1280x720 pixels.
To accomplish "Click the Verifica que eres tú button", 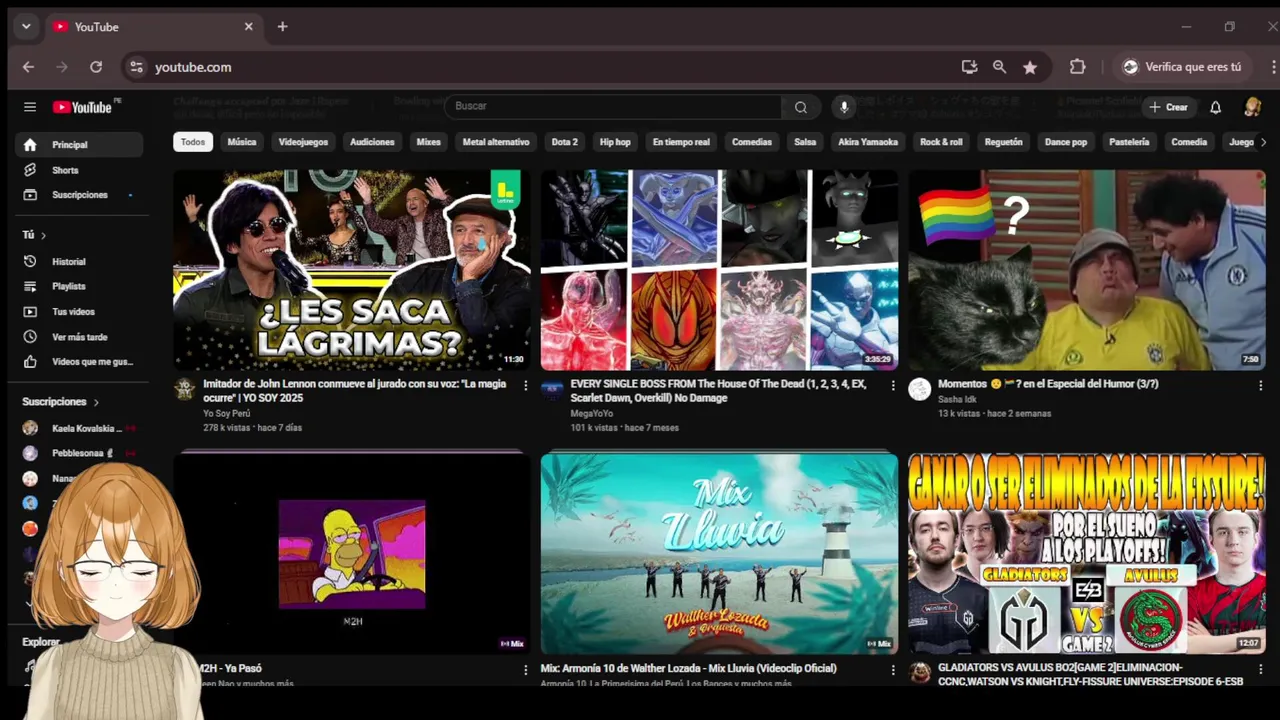I will click(x=1182, y=67).
